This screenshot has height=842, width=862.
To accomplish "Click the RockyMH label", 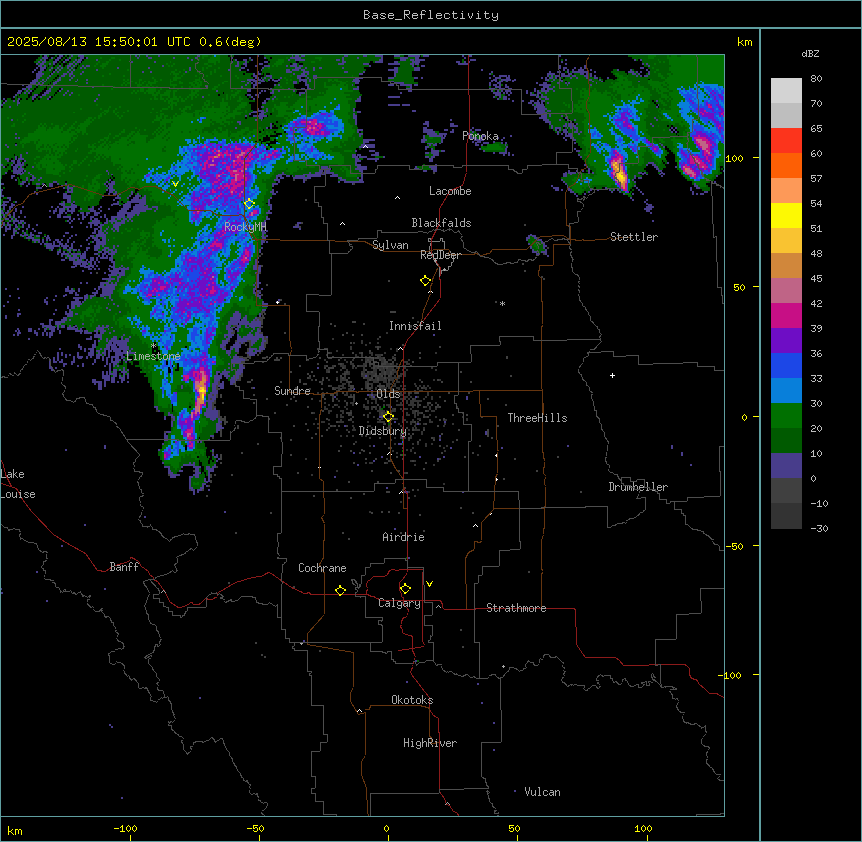I will [x=245, y=226].
